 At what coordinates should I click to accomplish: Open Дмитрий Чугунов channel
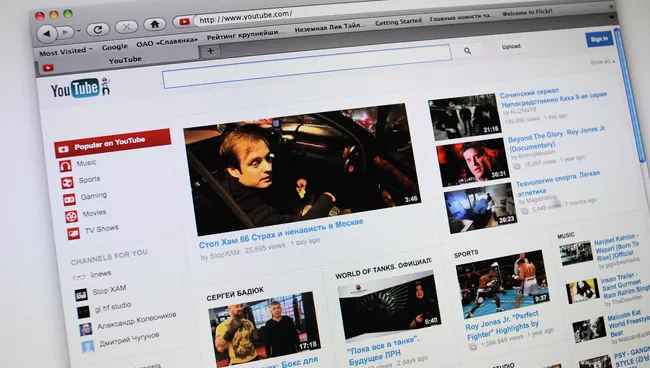(129, 339)
